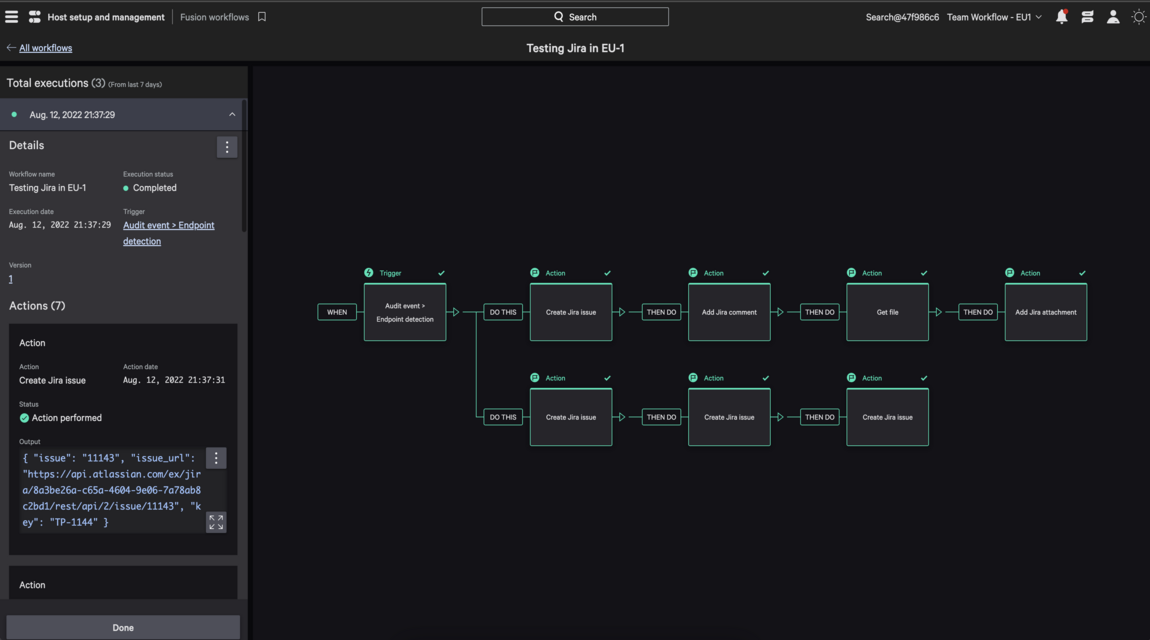Click action date Aug. 12, 2022 21:37:31
Viewport: 1150px width, 640px height.
click(174, 380)
